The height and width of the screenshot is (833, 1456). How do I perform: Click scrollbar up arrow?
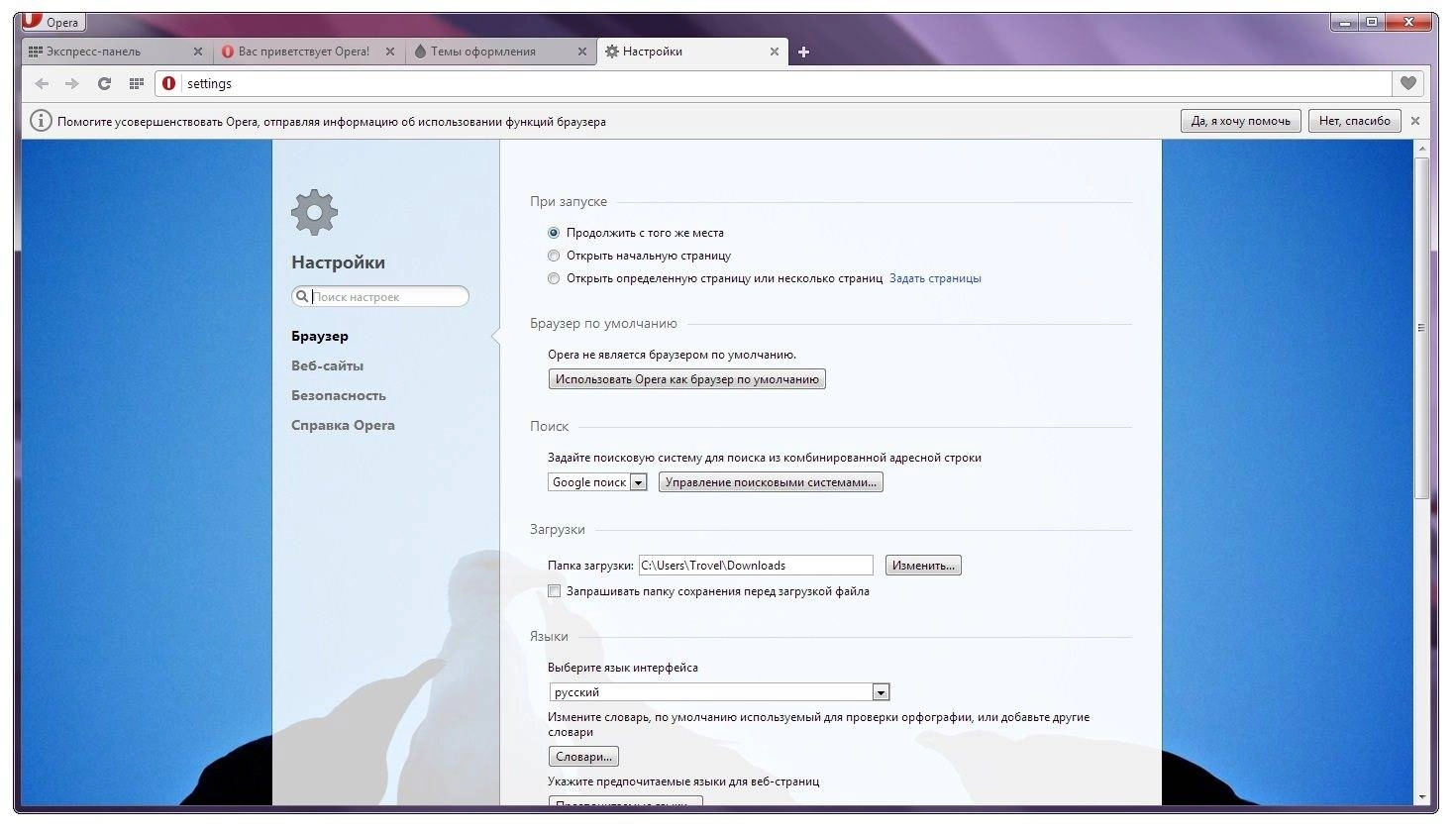tap(1421, 149)
